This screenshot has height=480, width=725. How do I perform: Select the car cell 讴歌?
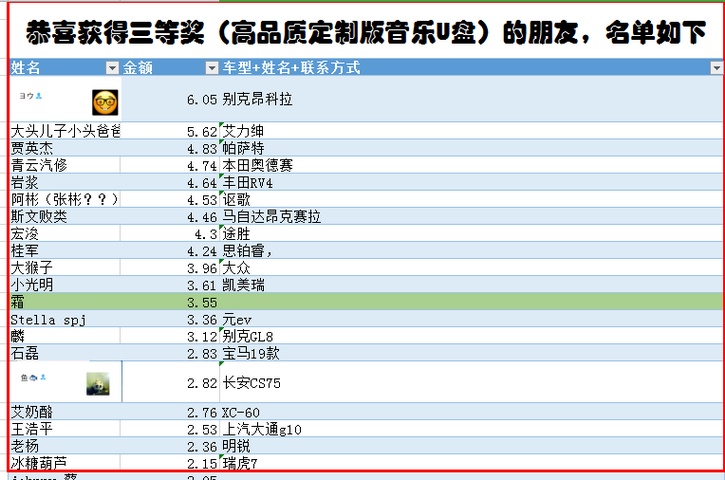pos(472,199)
